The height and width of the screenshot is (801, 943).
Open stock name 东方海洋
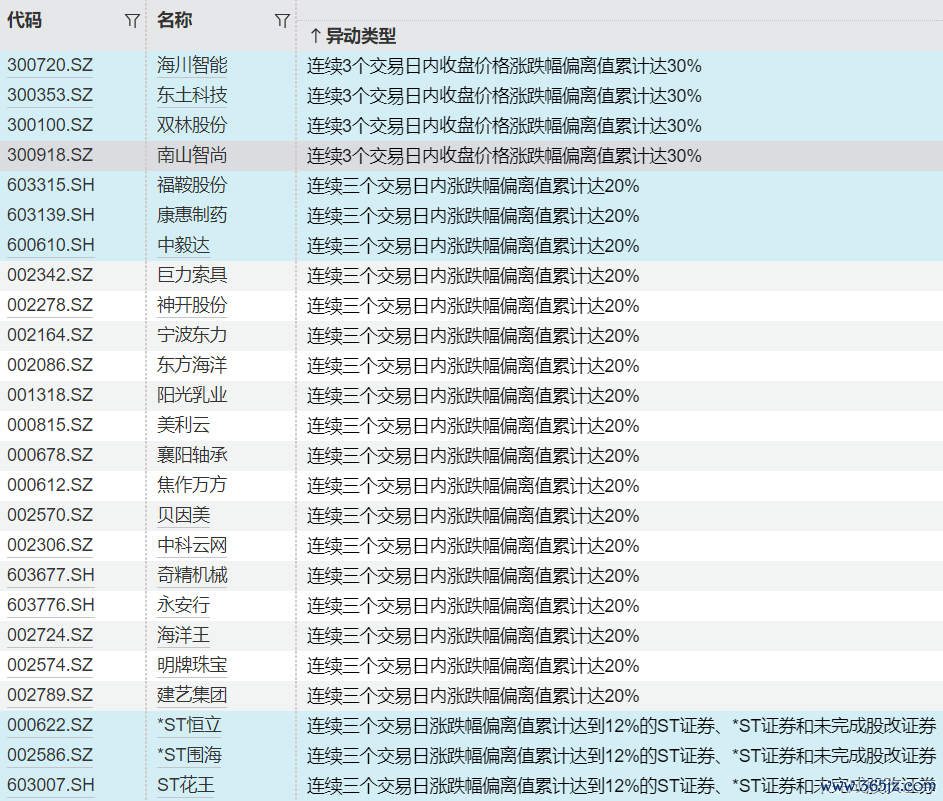pyautogui.click(x=192, y=365)
